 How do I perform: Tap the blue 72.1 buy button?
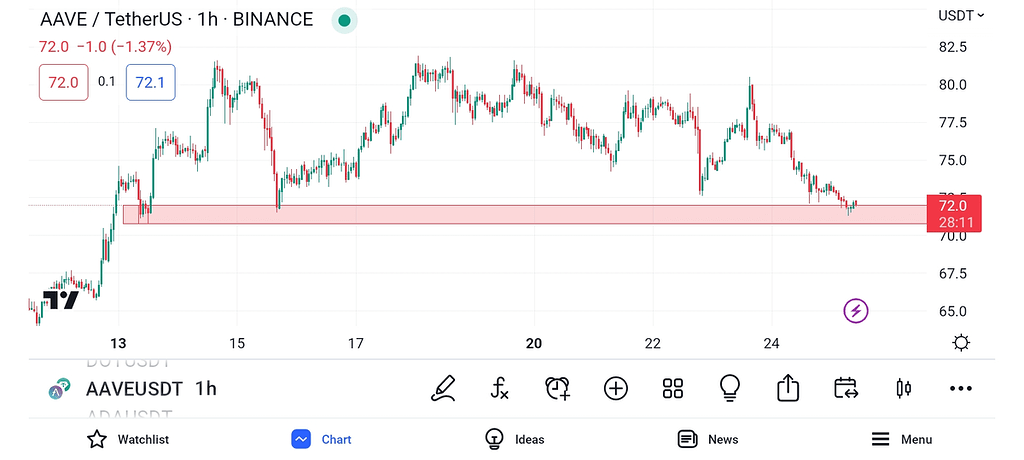[150, 82]
